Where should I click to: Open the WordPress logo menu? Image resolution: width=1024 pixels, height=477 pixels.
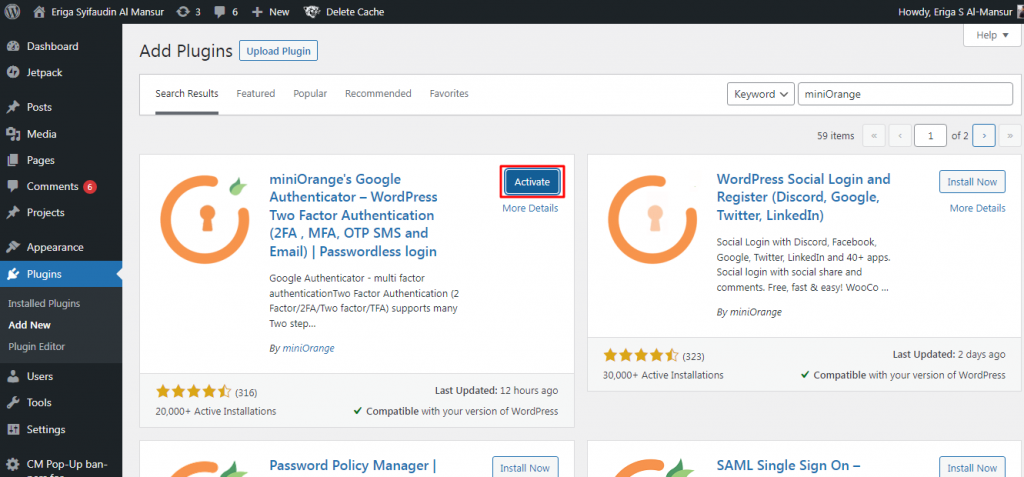tap(12, 12)
